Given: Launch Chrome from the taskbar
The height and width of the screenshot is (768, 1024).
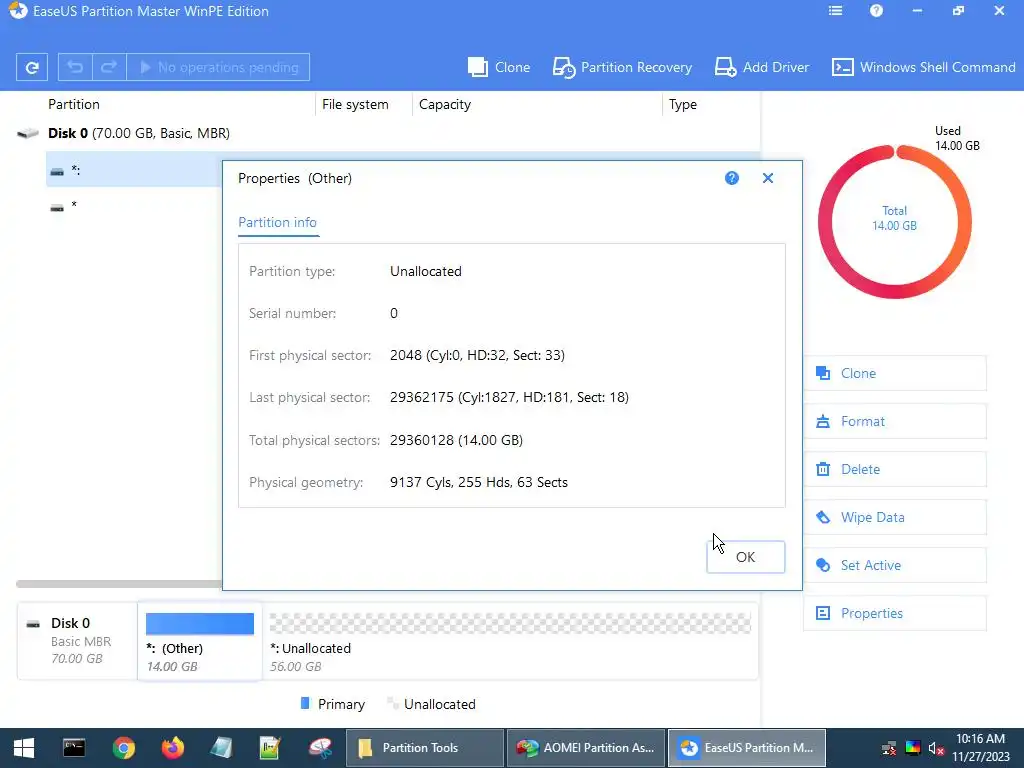Looking at the screenshot, I should 123,748.
